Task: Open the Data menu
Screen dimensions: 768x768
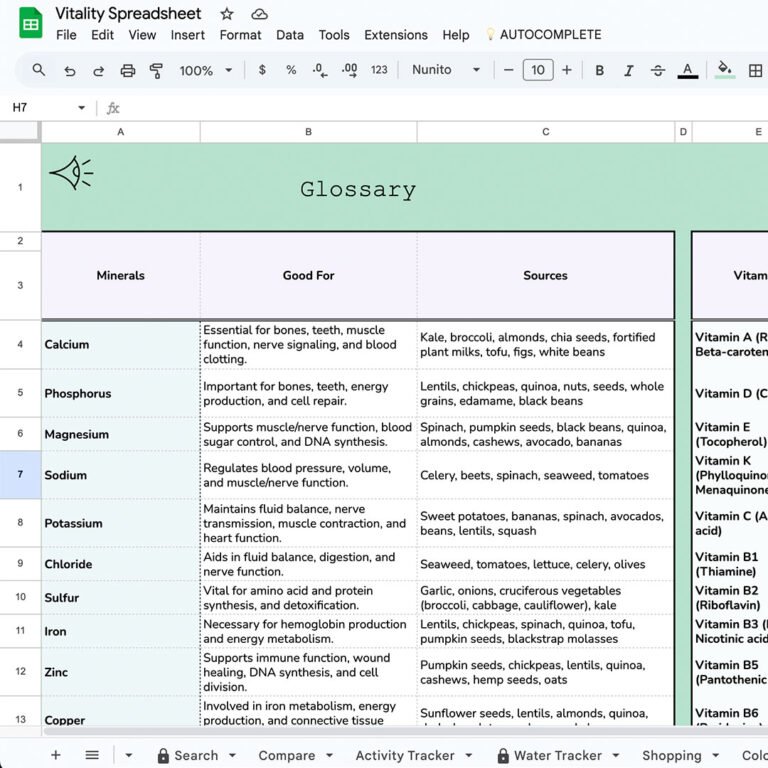Action: tap(290, 35)
